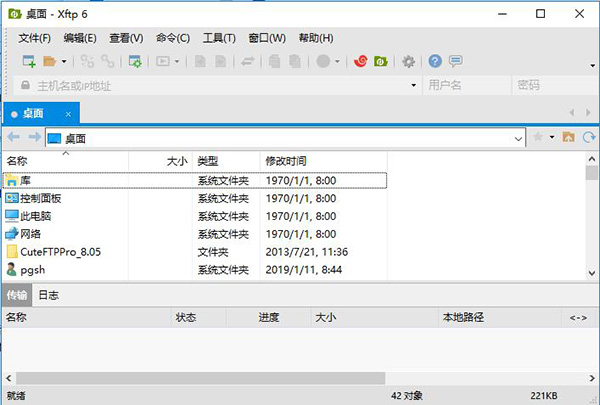The image size is (600, 405).
Task: Refresh the current folder listing
Action: [x=589, y=137]
